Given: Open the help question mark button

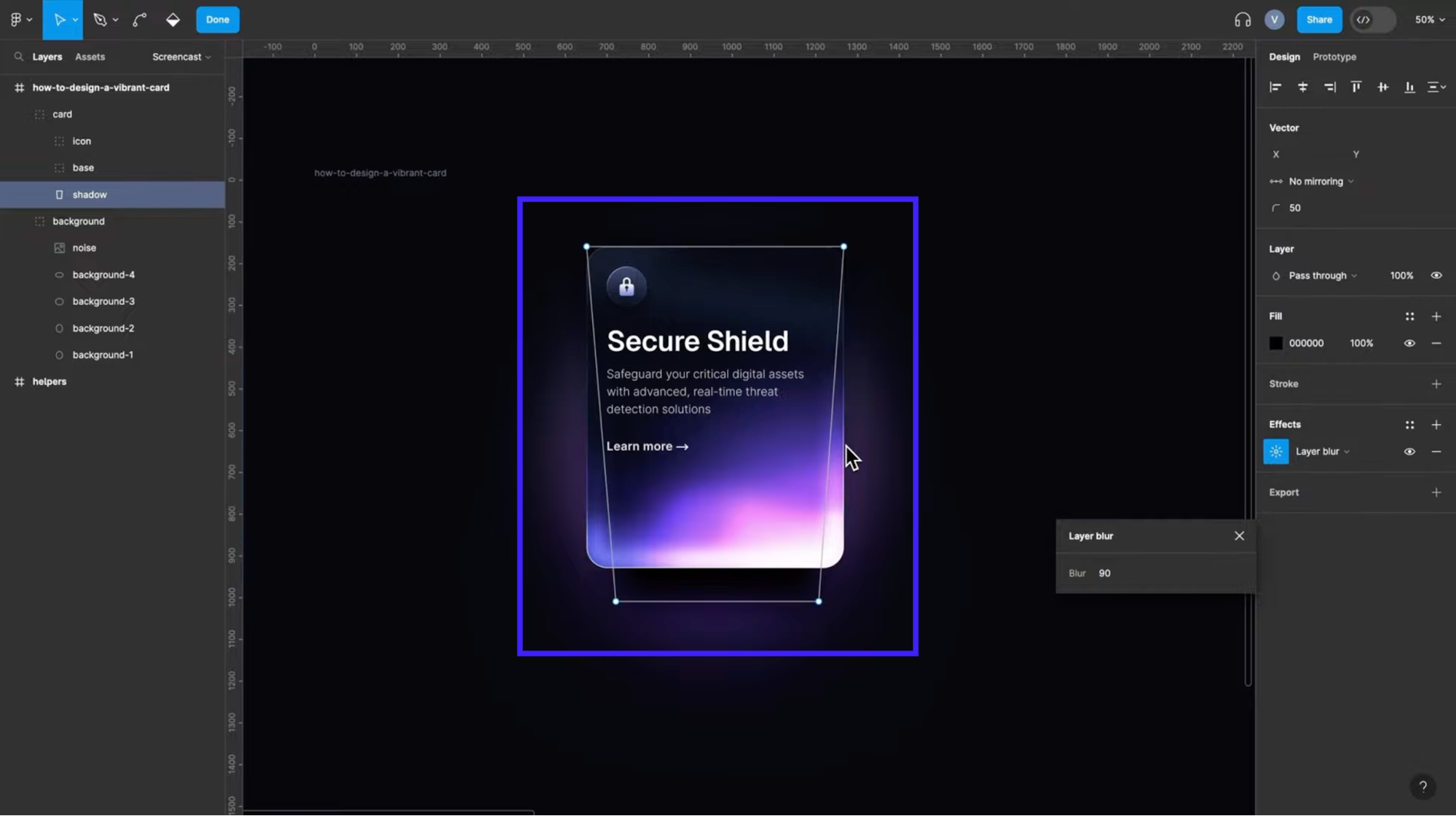Looking at the screenshot, I should 1422,787.
